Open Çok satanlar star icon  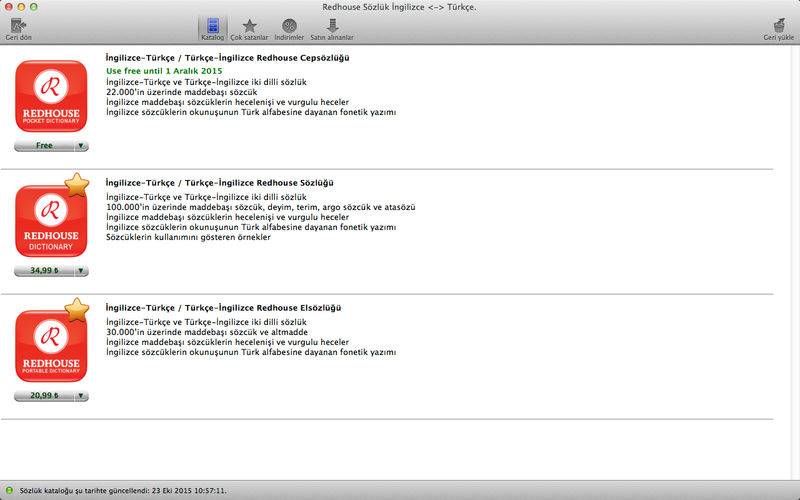(249, 26)
